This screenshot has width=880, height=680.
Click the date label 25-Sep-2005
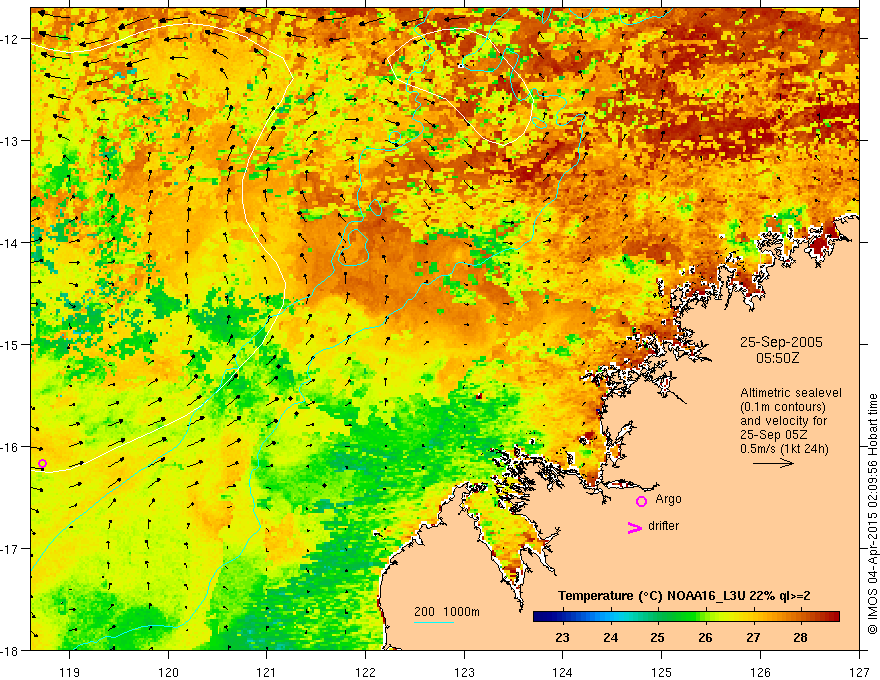(x=781, y=342)
